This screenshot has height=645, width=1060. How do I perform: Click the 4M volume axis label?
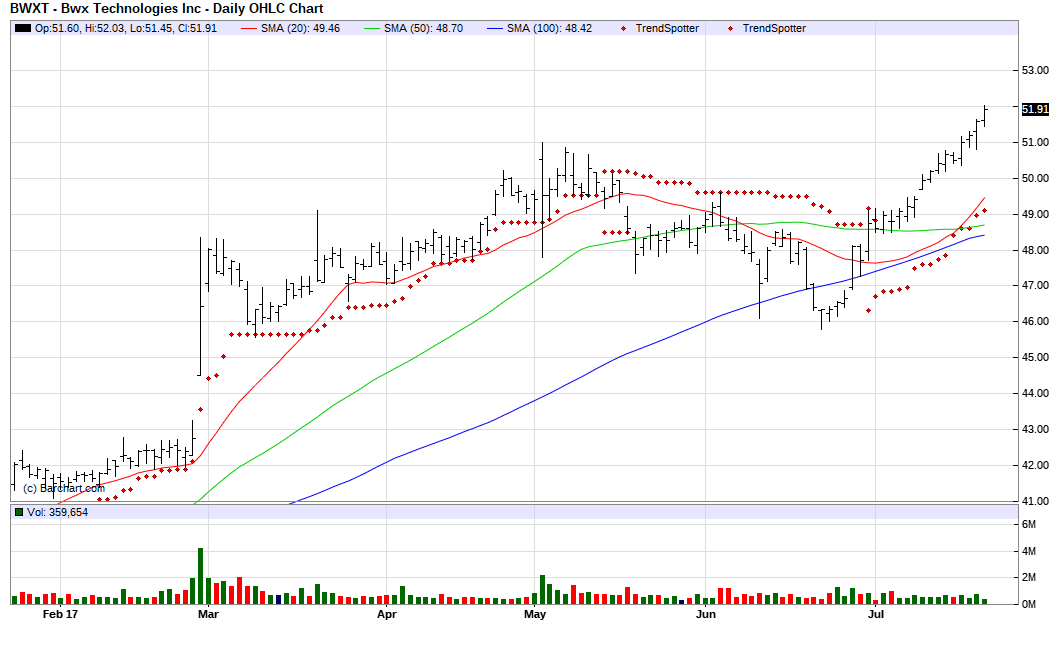coord(1028,552)
